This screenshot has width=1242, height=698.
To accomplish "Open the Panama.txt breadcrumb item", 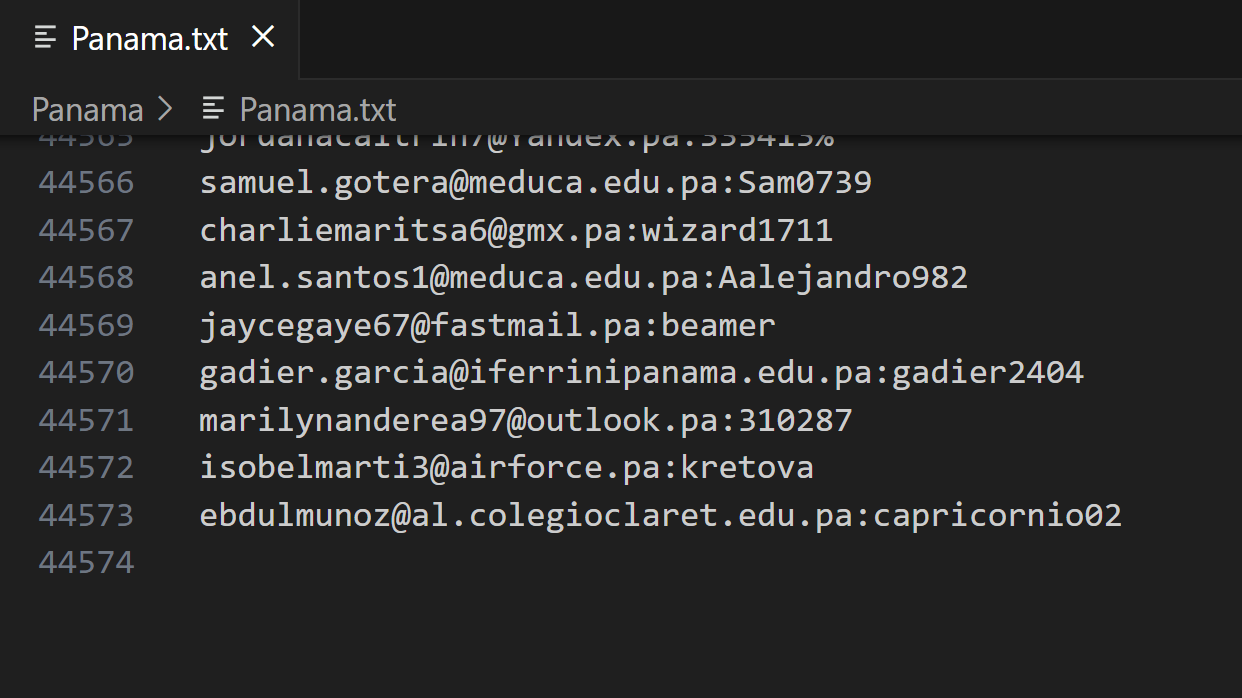I will [x=317, y=109].
